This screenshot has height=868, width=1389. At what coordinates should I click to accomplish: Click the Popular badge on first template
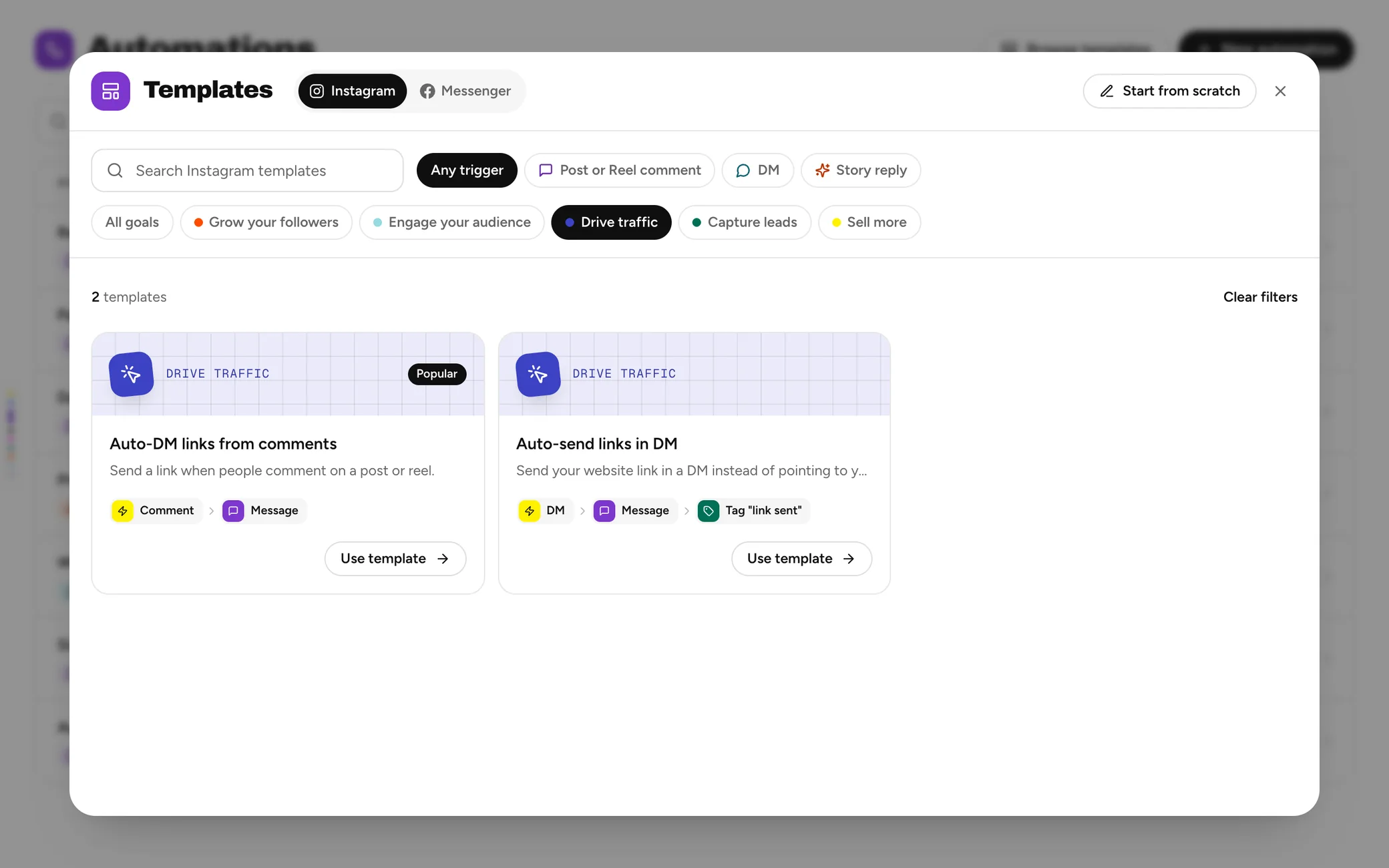(437, 374)
